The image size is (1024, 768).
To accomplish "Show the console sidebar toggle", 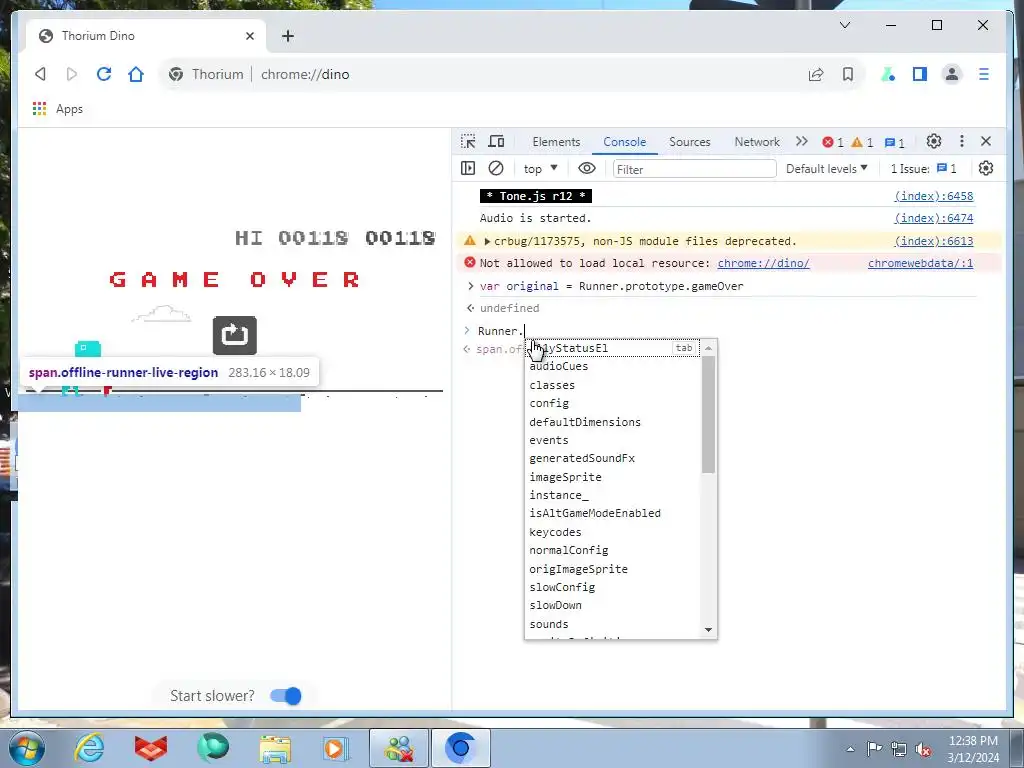I will click(x=468, y=168).
